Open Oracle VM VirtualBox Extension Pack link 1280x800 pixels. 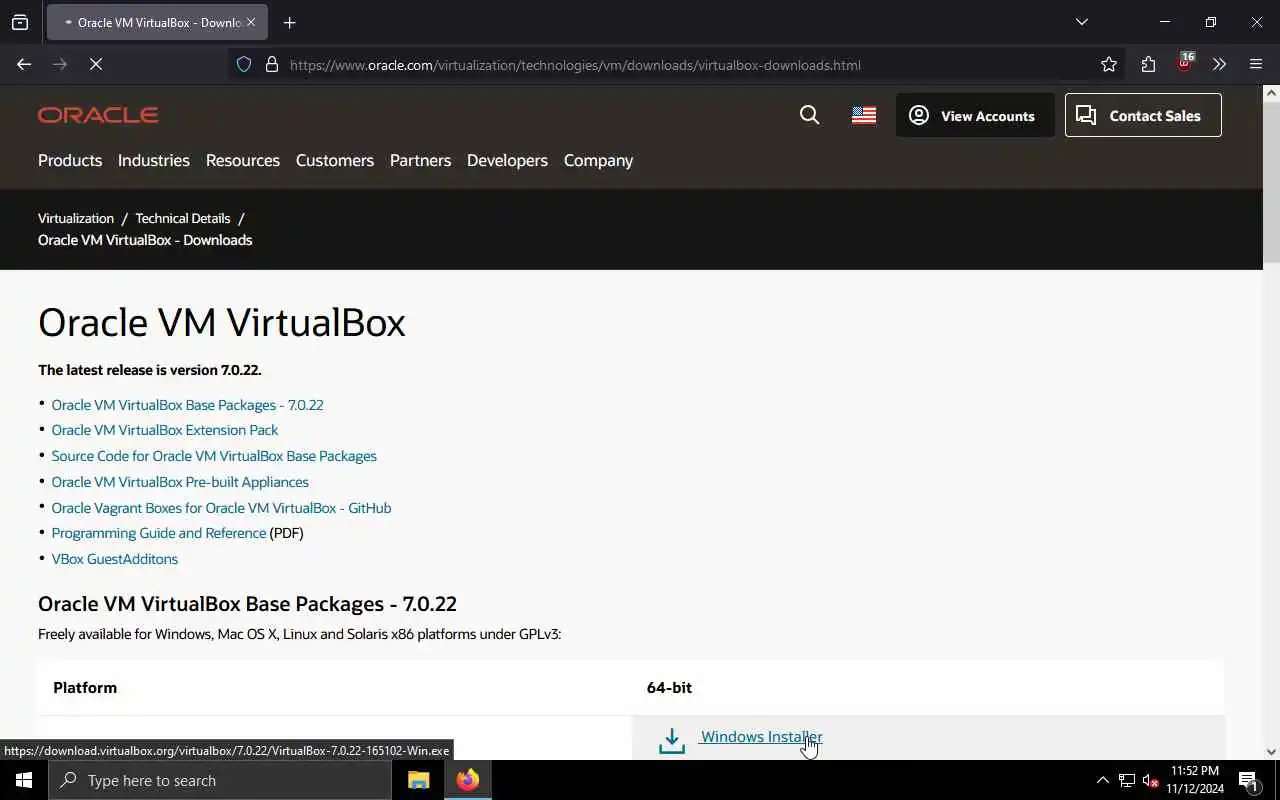coord(165,430)
